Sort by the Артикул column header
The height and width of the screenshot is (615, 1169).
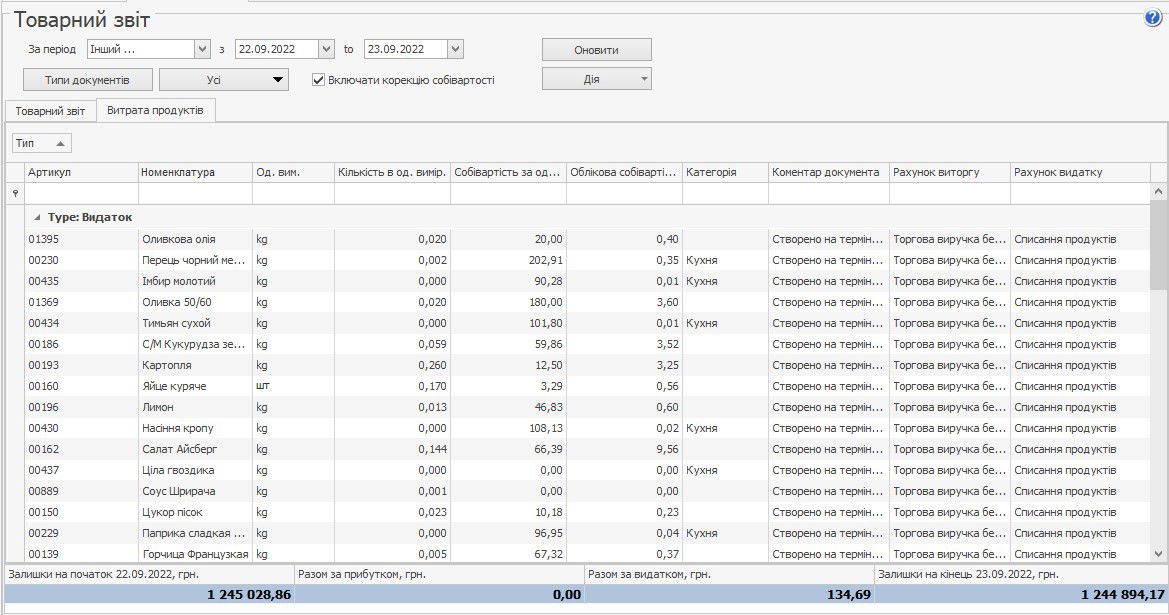click(80, 172)
